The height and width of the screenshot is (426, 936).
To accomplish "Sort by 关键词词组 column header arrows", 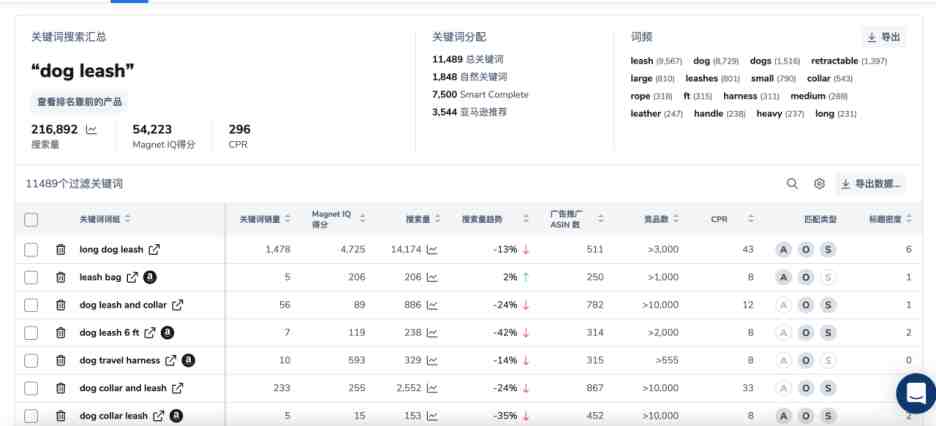I will [127, 219].
